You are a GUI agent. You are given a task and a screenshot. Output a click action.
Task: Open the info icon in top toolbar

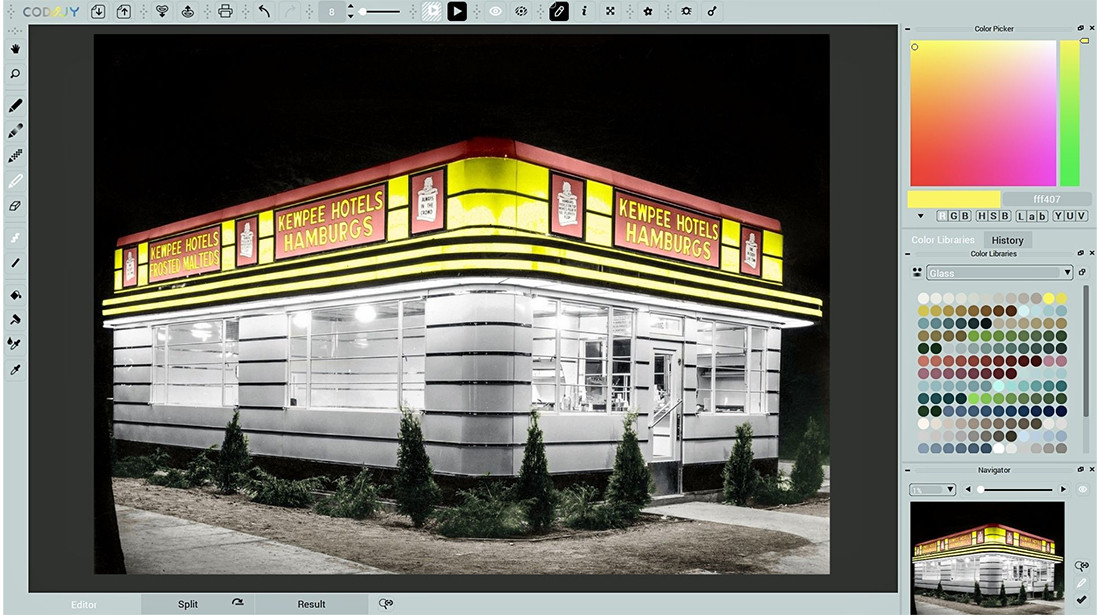click(x=584, y=12)
